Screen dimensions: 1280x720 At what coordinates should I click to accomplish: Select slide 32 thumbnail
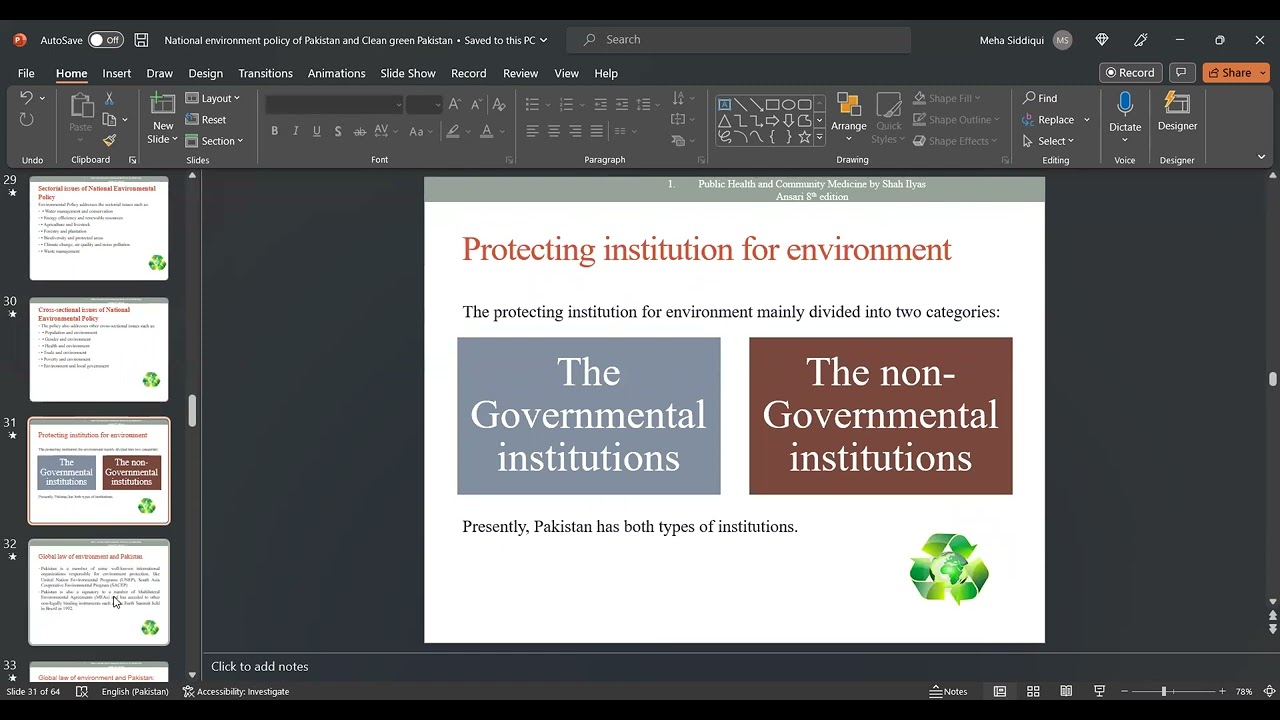(99, 592)
